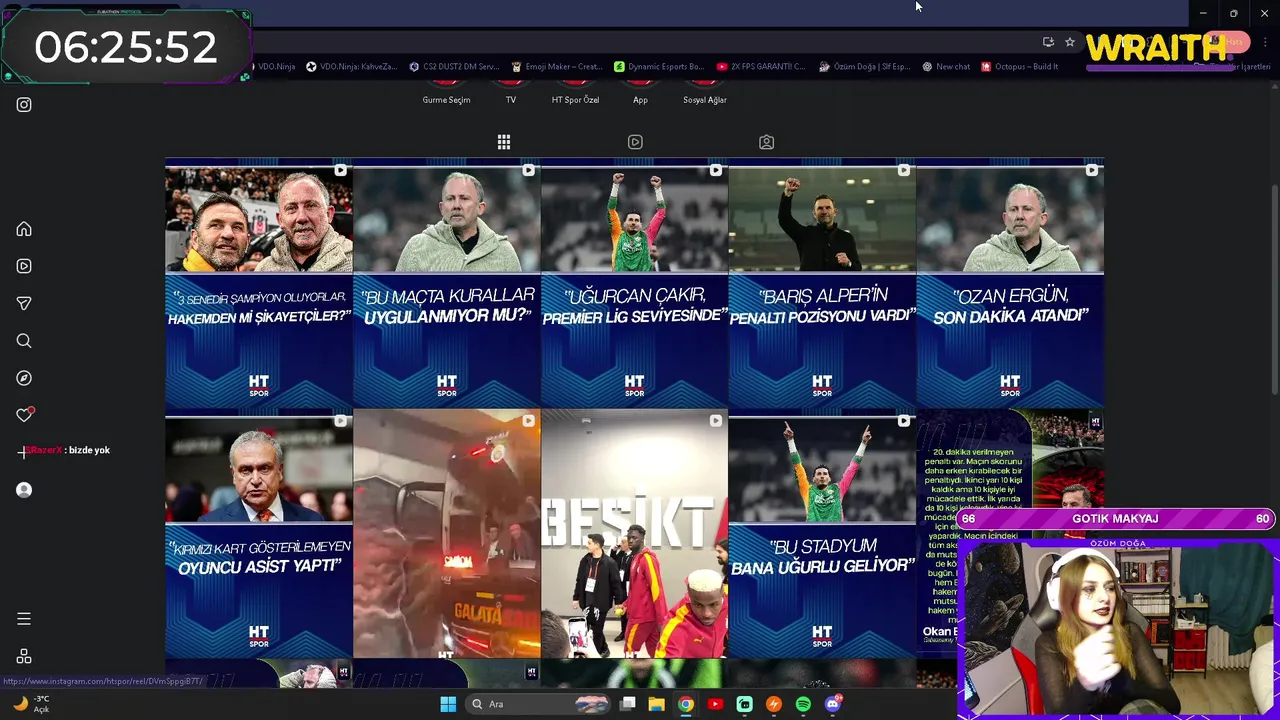The height and width of the screenshot is (720, 1280).
Task: Open post 'Barış Alper'in penaltı pozisyonu vardı'
Action: [822, 284]
